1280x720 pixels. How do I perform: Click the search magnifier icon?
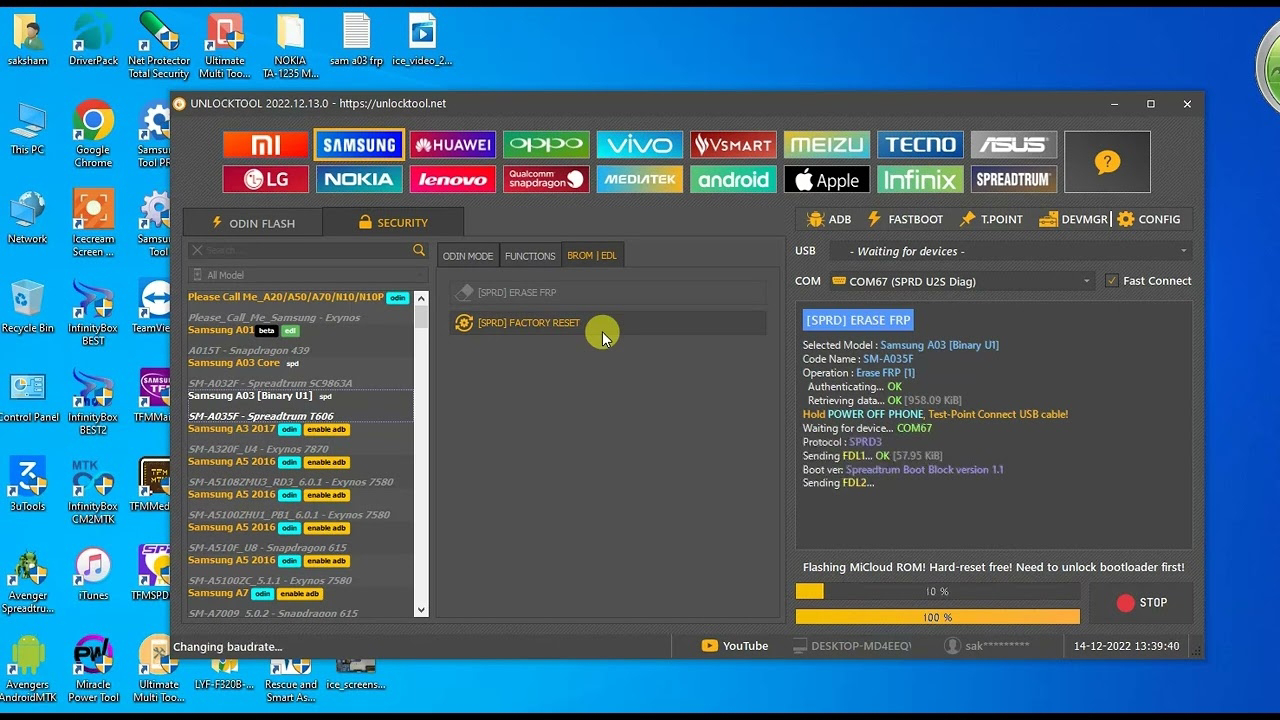coord(419,250)
